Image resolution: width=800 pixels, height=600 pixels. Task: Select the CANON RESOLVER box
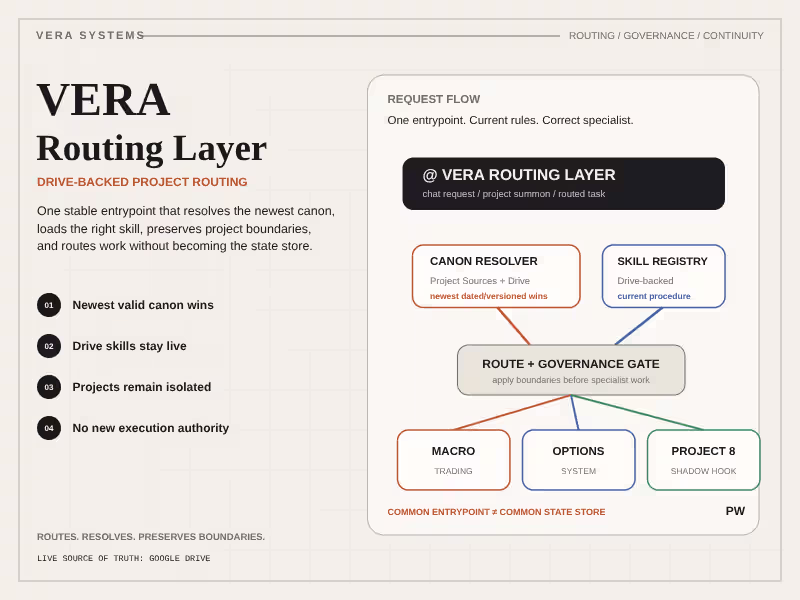[x=496, y=276]
